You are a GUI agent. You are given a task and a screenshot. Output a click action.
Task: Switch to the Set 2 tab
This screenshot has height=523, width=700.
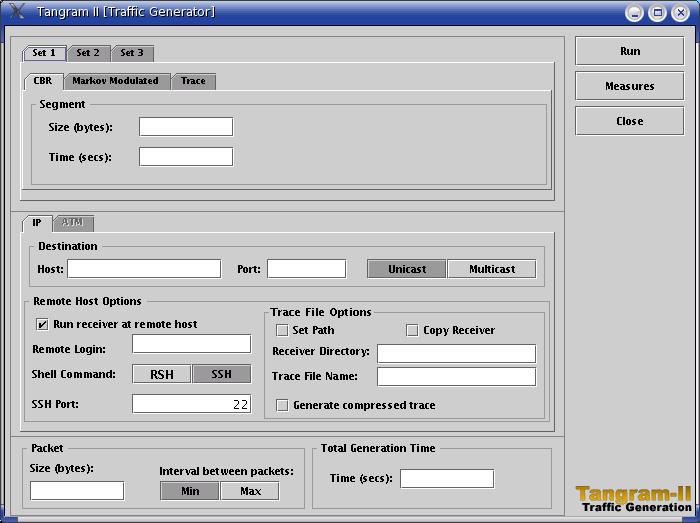click(x=88, y=53)
